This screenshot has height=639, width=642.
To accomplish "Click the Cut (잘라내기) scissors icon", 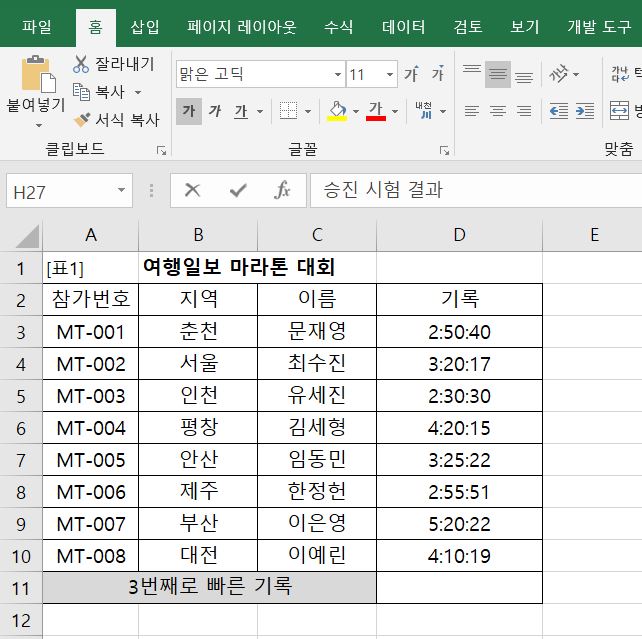I will click(81, 64).
